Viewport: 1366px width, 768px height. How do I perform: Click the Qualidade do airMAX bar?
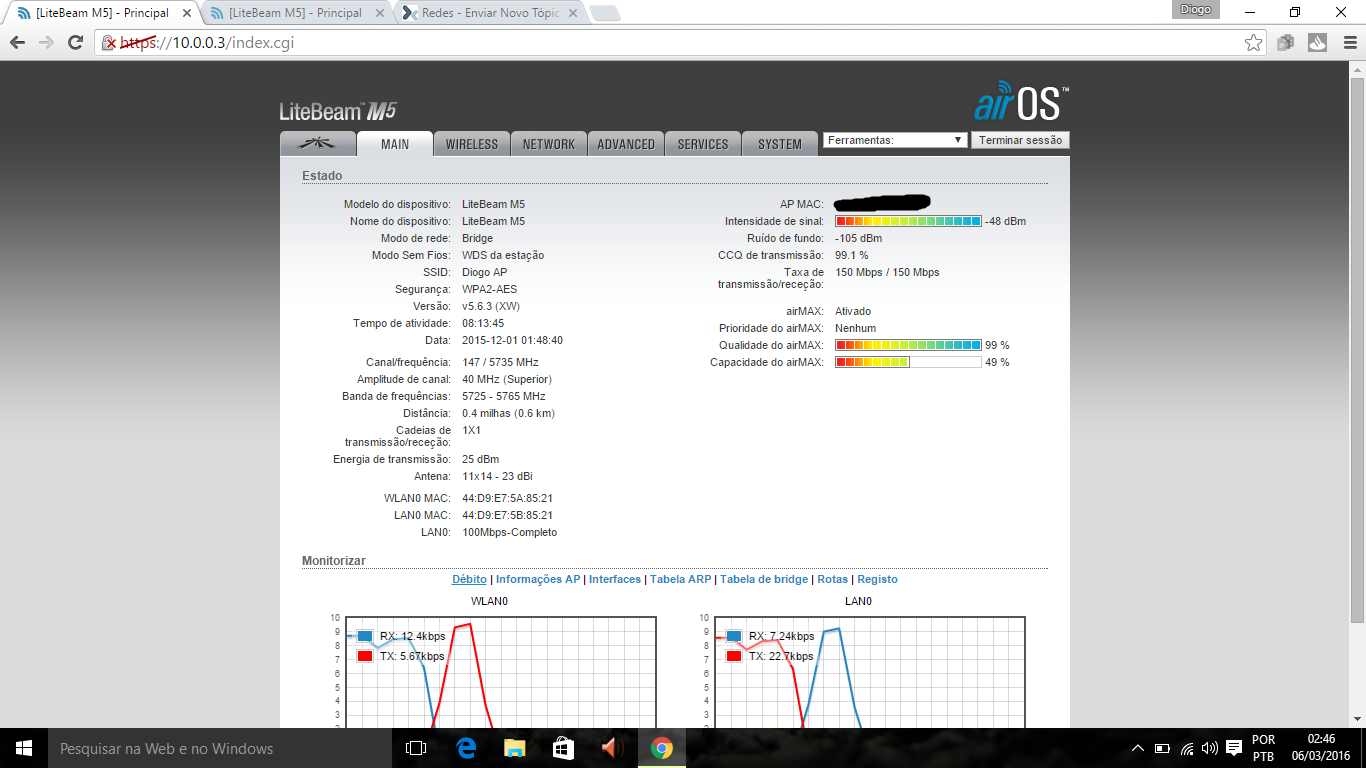click(x=908, y=345)
